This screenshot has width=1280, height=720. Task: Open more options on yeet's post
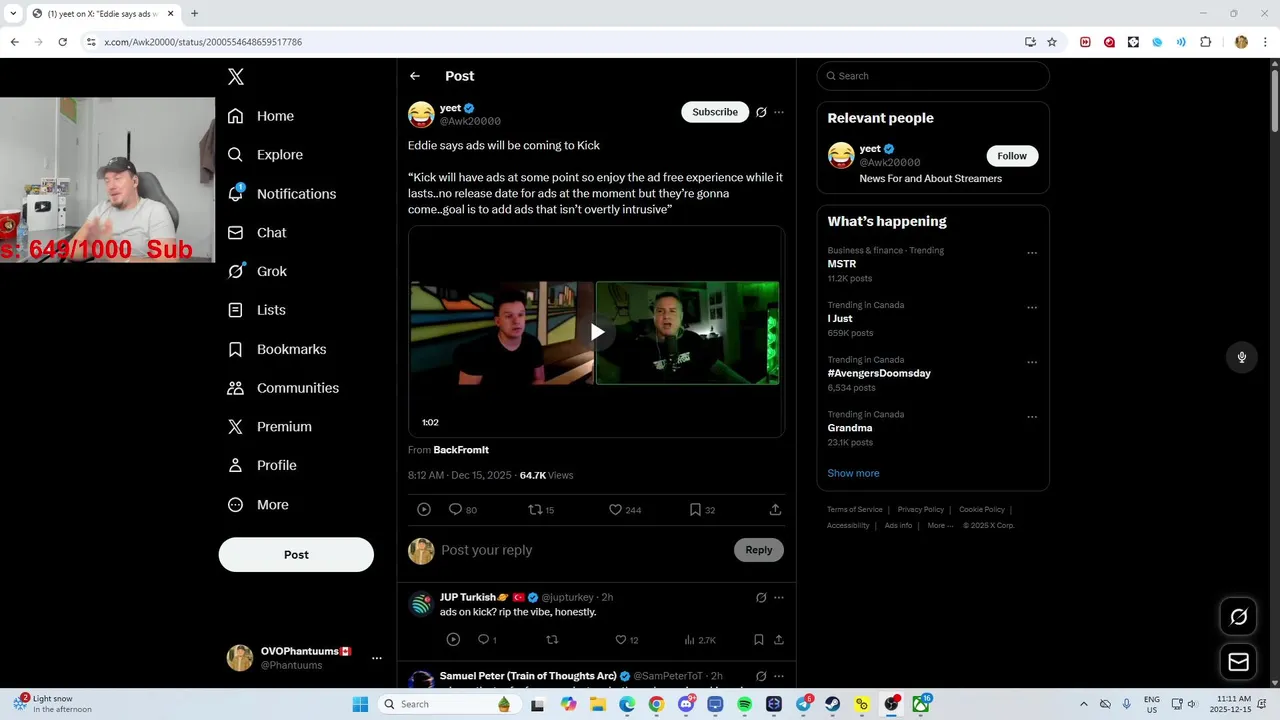click(x=779, y=112)
